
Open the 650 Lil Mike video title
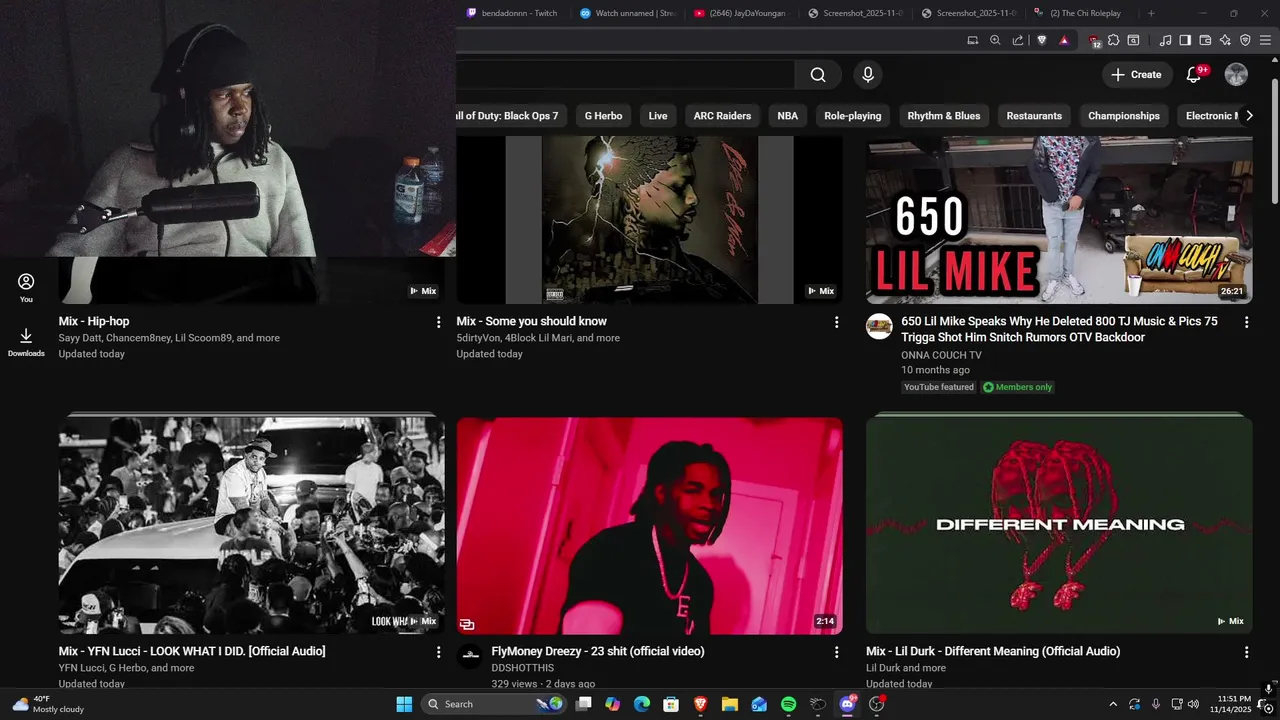1059,329
